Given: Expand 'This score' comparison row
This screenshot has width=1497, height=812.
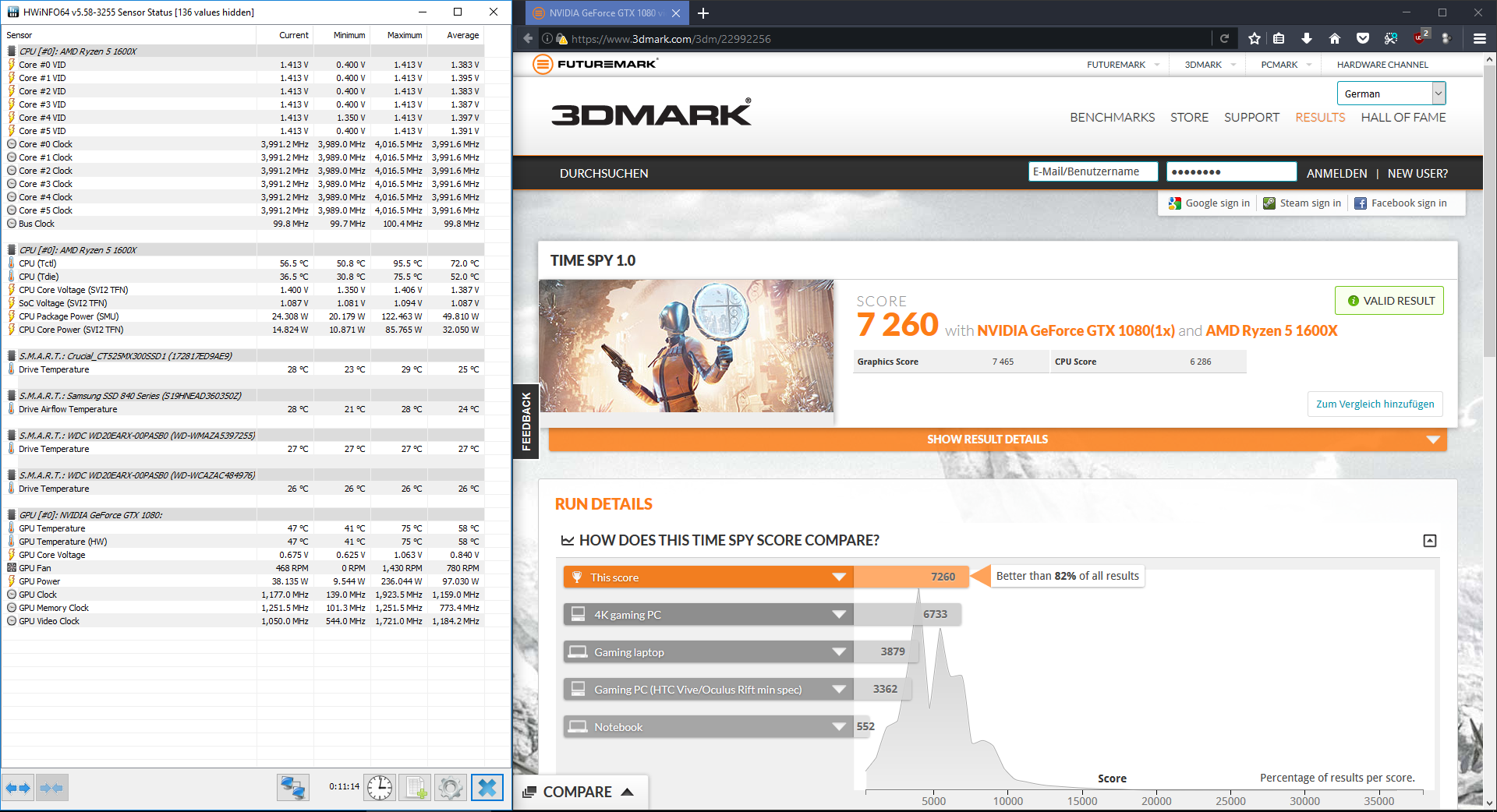Looking at the screenshot, I should tap(839, 577).
